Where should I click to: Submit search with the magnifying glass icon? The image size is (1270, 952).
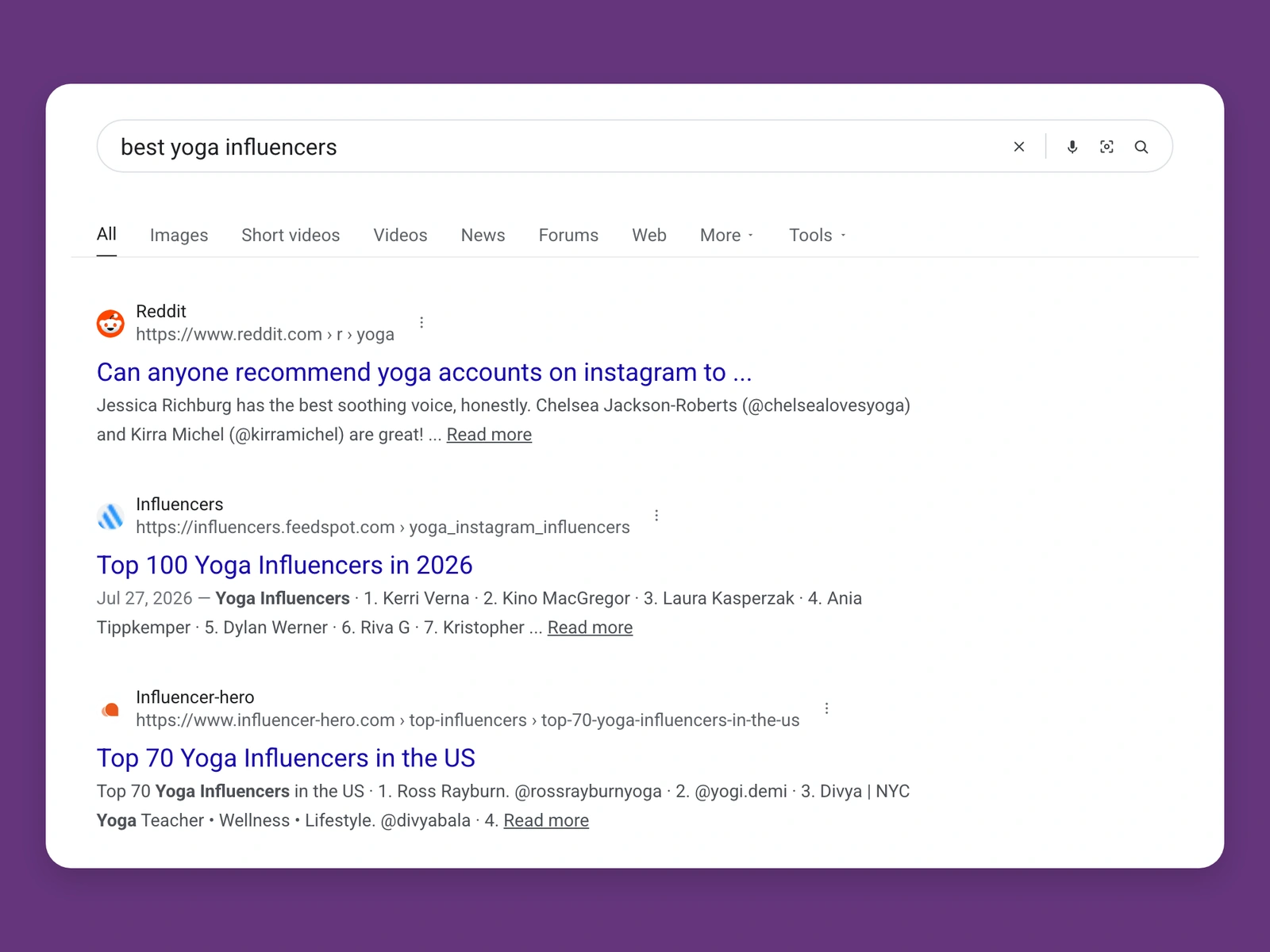pos(1141,147)
